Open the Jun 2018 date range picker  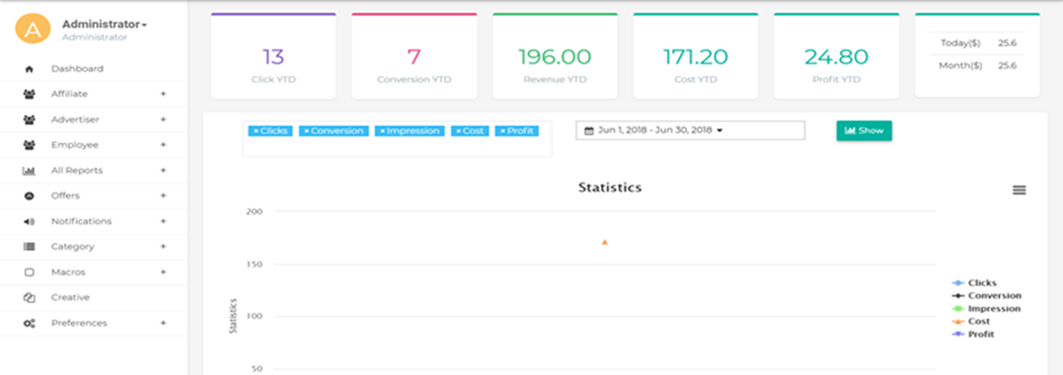690,130
